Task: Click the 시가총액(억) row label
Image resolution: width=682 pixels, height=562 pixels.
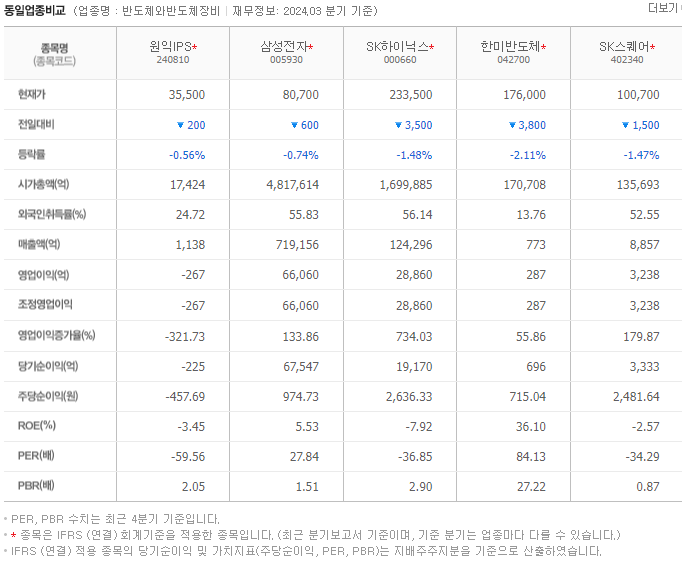Action: pos(43,184)
